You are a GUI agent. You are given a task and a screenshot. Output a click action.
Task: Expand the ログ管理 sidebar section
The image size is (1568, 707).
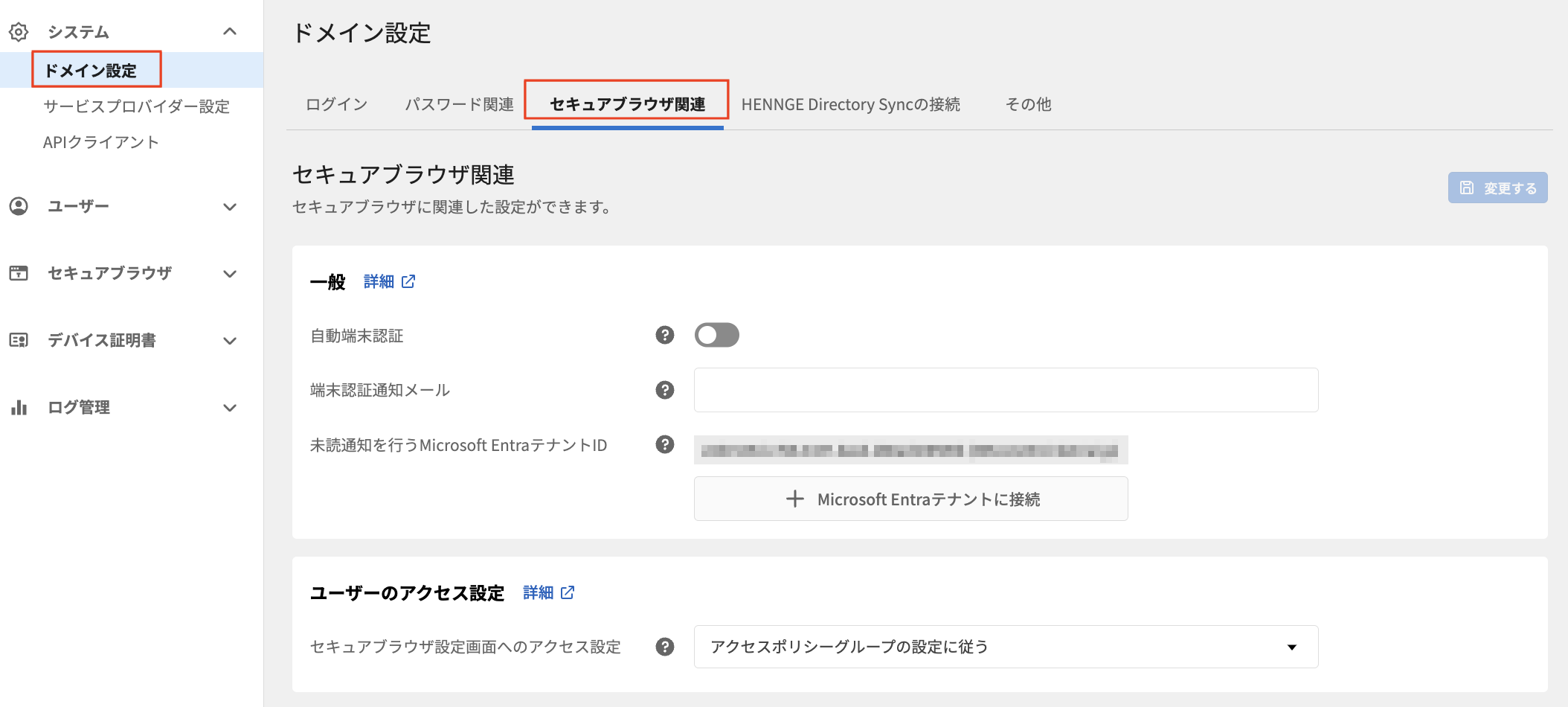230,408
